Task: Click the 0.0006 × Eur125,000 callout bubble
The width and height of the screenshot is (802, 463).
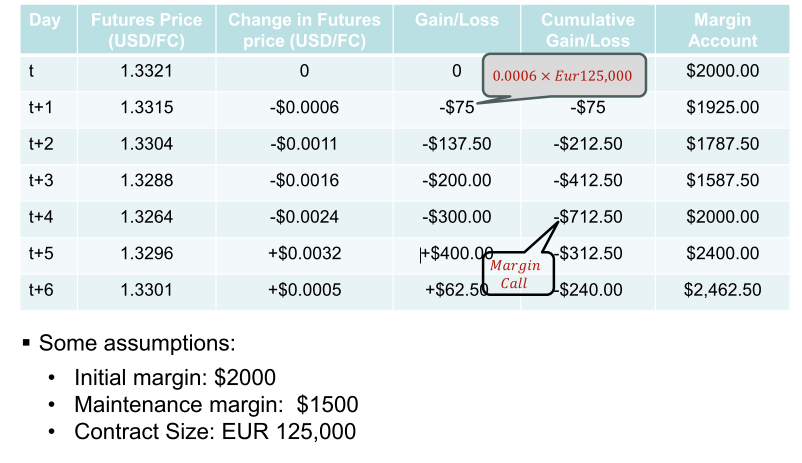Action: coord(565,75)
